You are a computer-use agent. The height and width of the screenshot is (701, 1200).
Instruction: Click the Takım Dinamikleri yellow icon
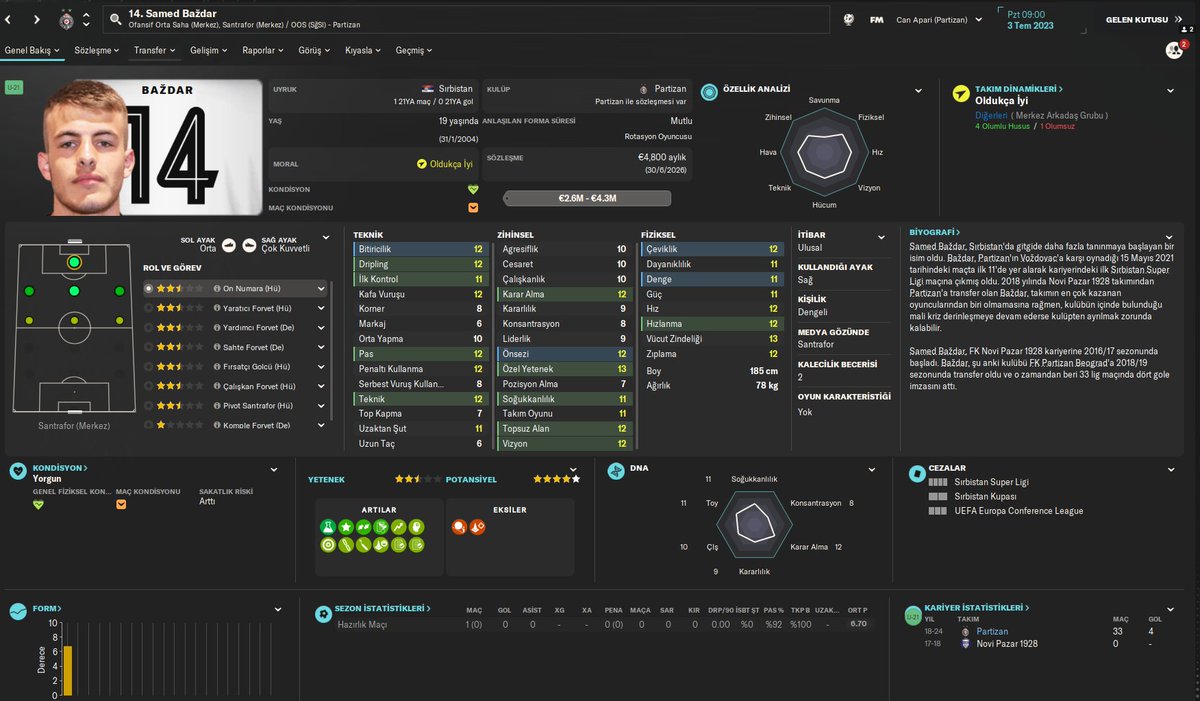pyautogui.click(x=961, y=93)
